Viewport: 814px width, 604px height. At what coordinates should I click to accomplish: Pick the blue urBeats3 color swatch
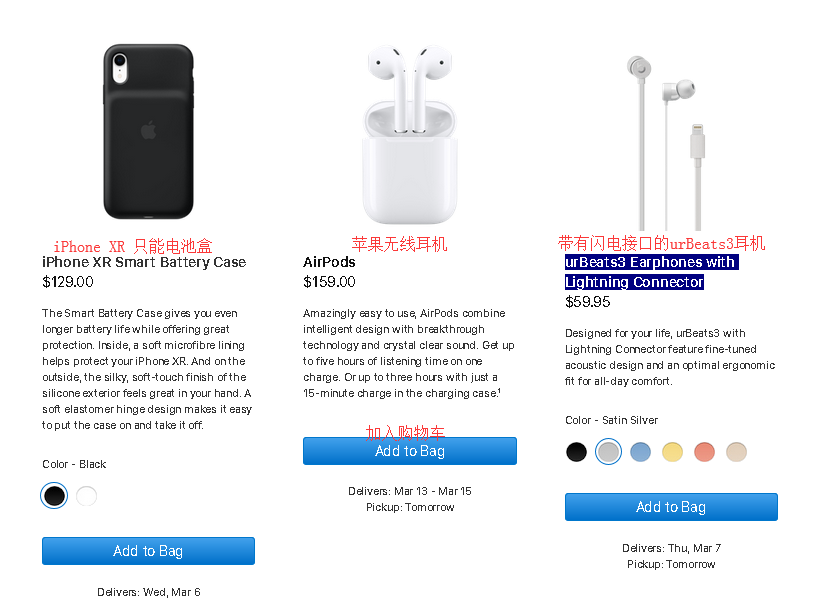[640, 452]
